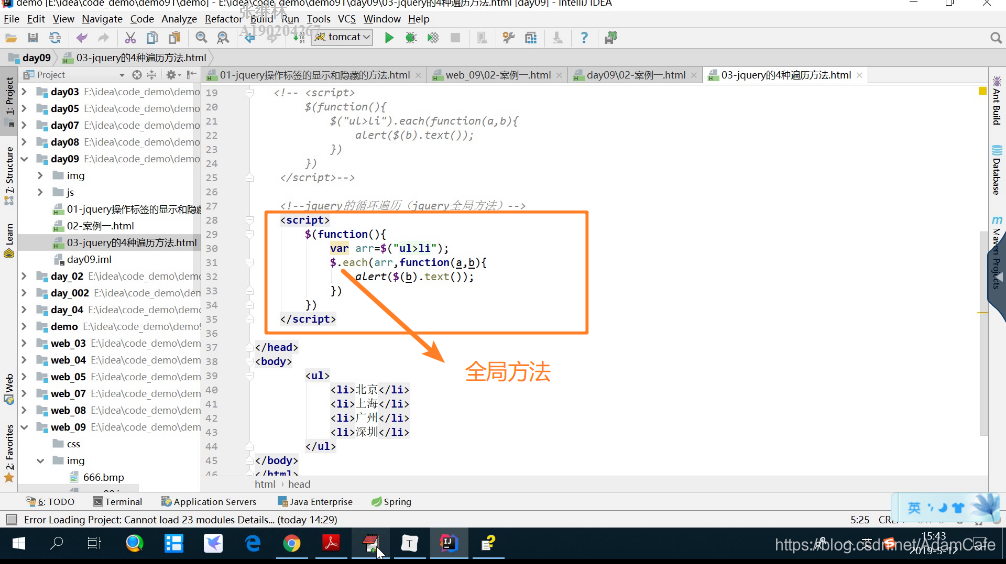
Task: Click the head element in editor breadcrumb
Action: 299,484
